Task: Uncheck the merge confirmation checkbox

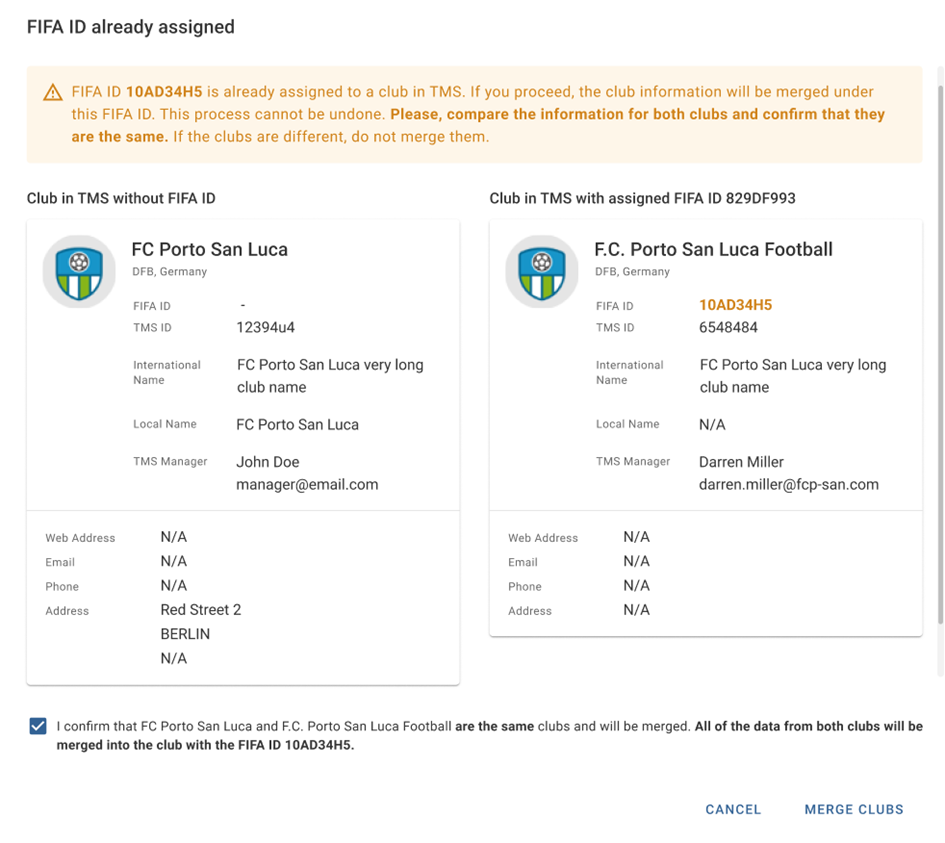Action: [x=38, y=726]
